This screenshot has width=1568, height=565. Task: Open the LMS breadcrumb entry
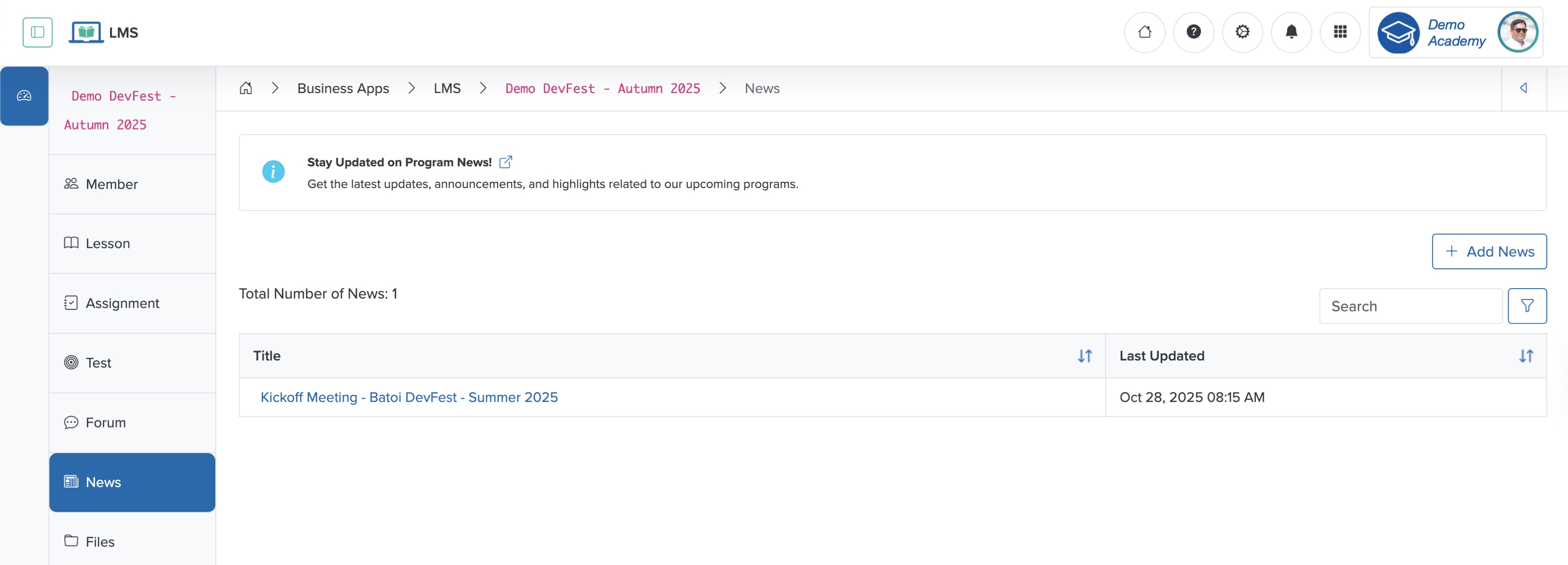(x=447, y=88)
